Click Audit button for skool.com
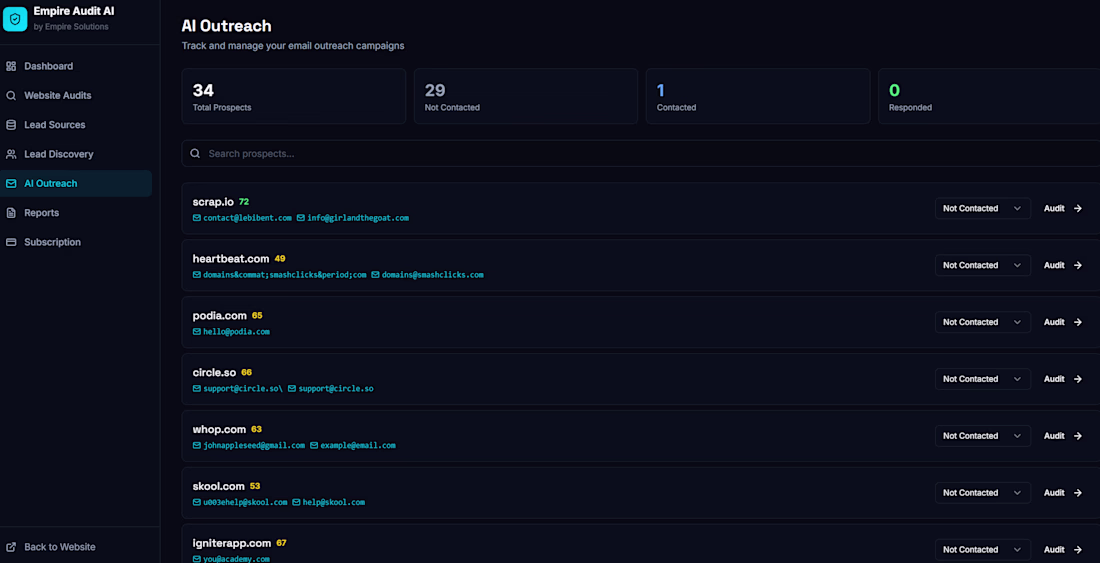Viewport: 1100px width, 563px height. pyautogui.click(x=1063, y=492)
